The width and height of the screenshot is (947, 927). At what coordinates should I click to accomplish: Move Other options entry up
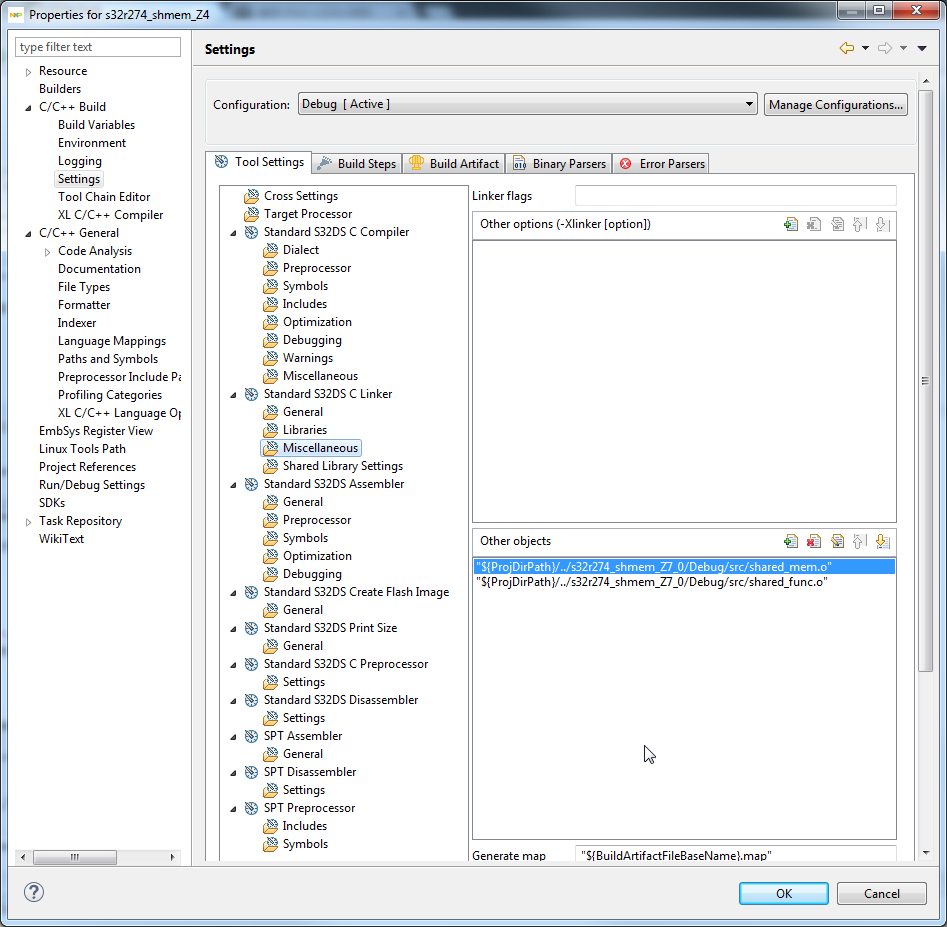859,225
